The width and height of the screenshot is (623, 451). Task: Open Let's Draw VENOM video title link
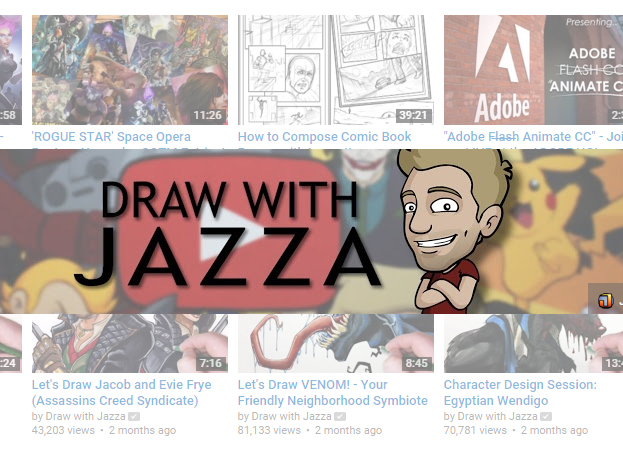pyautogui.click(x=333, y=393)
